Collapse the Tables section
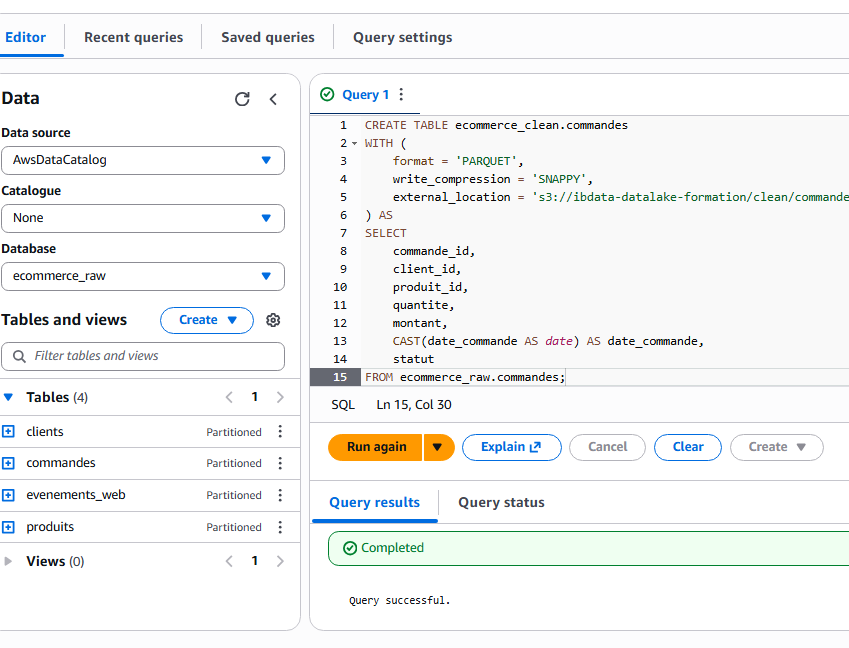Screen dimensions: 849x648 click(x=8, y=397)
